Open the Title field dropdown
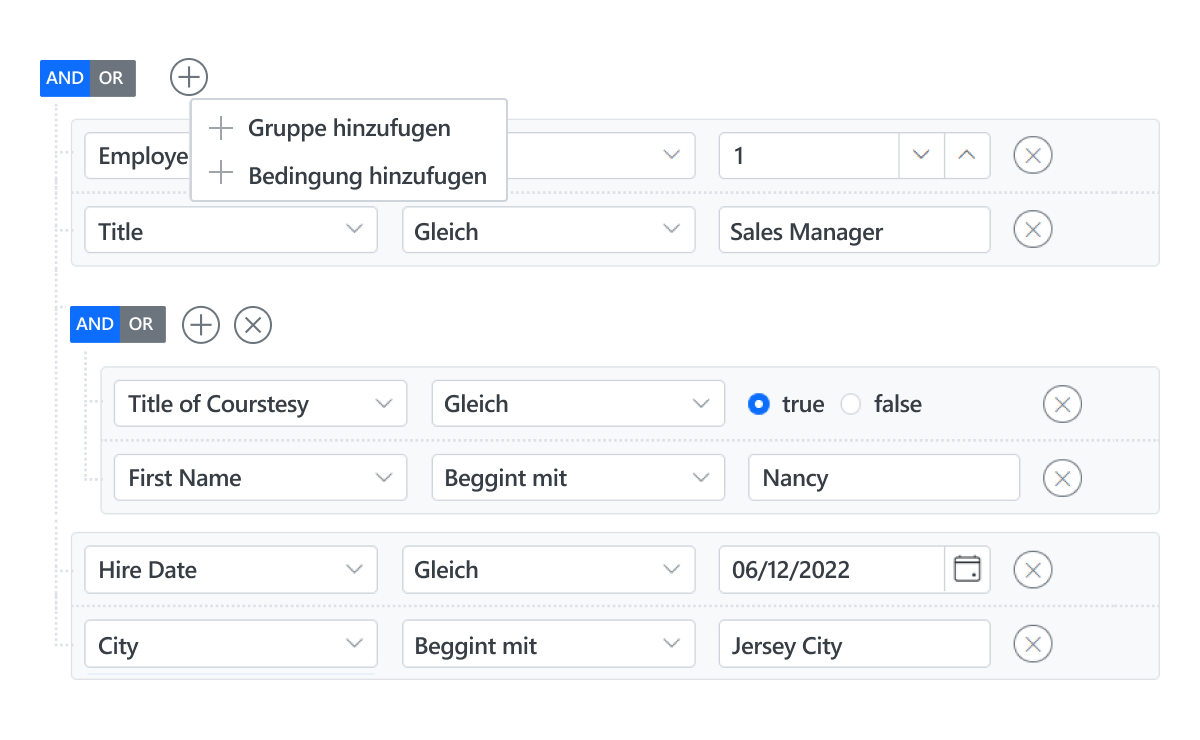The image size is (1200, 740). [x=231, y=231]
